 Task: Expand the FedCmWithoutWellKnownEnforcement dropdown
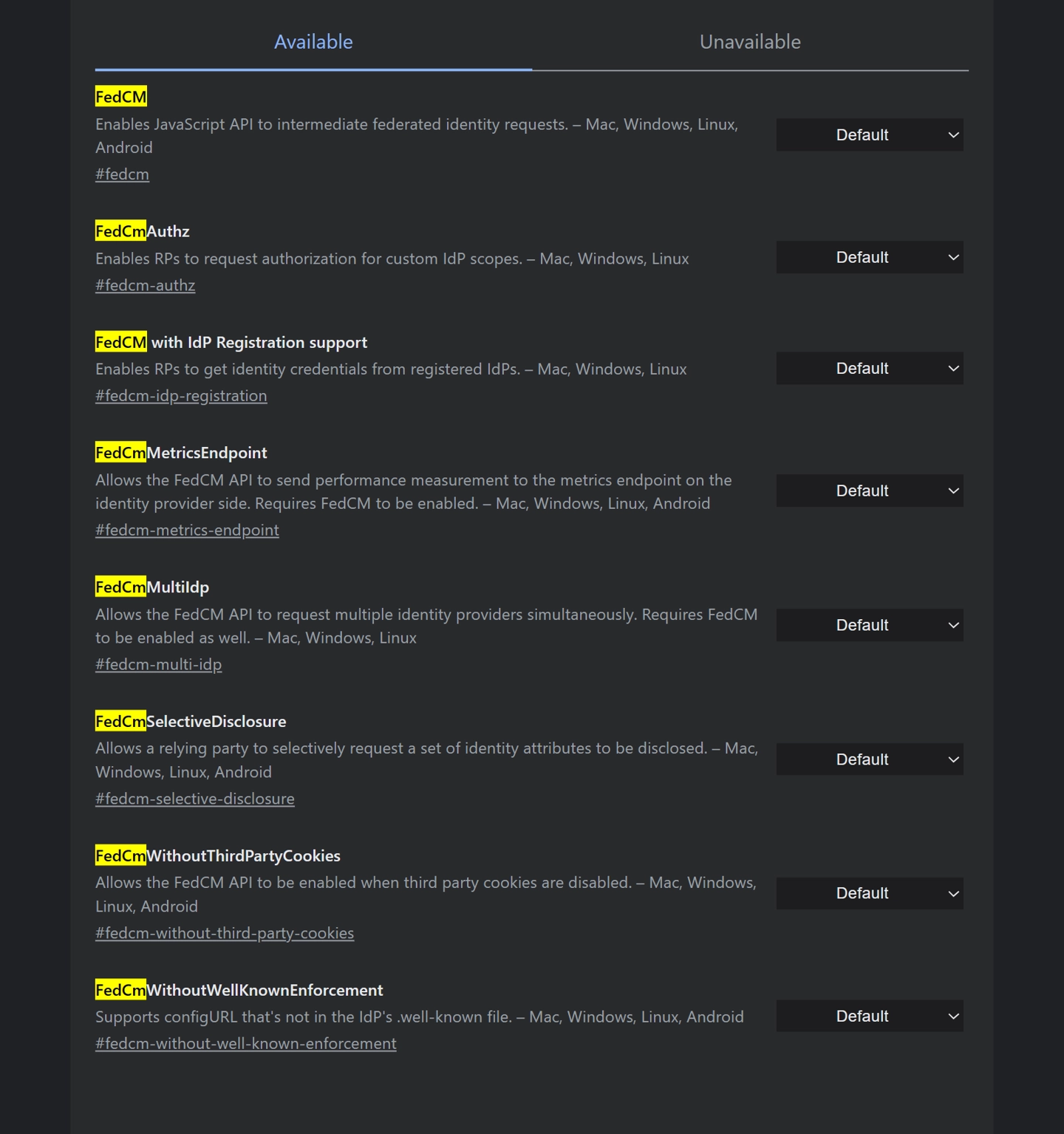point(870,1017)
